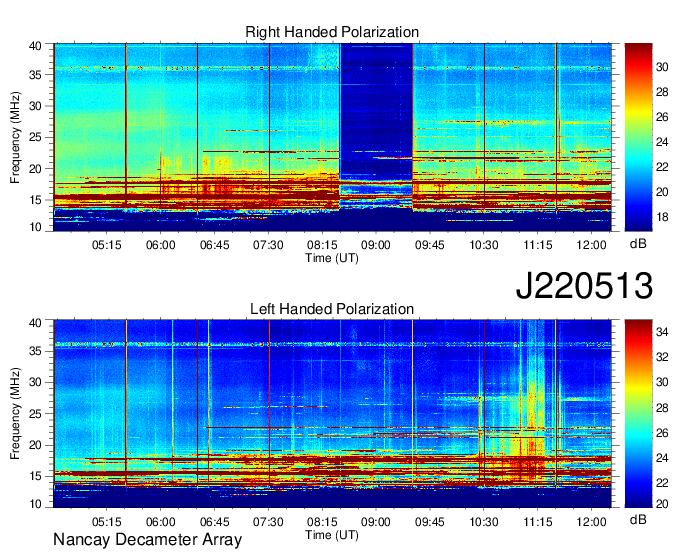Click the 30 MHz tick on Left Handed plot
The height and width of the screenshot is (552, 680).
click(35, 382)
